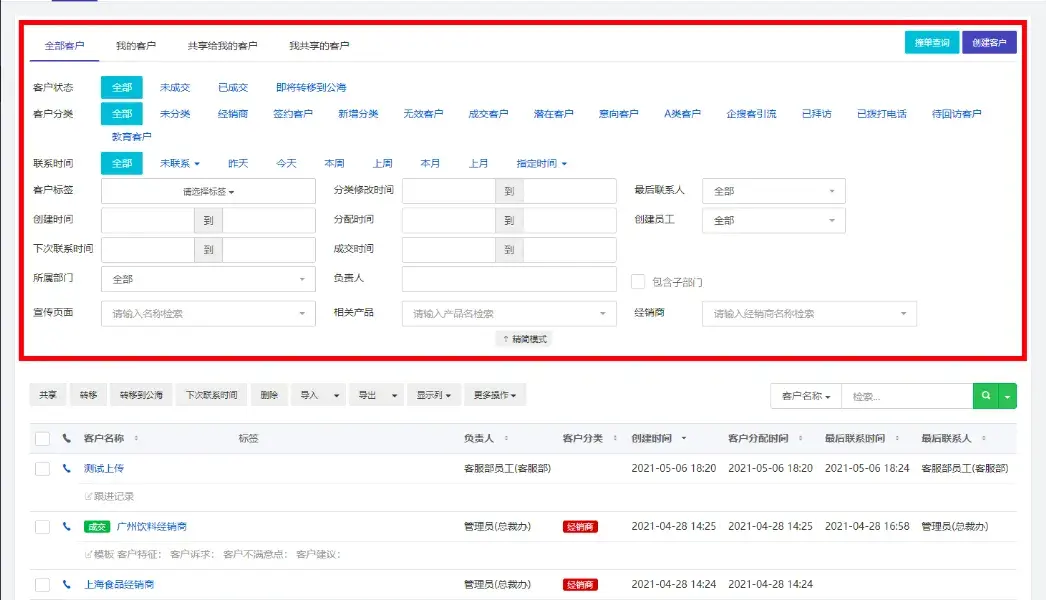The height and width of the screenshot is (600, 1046).
Task: Switch to the 全部客户 tab
Action: tap(64, 45)
